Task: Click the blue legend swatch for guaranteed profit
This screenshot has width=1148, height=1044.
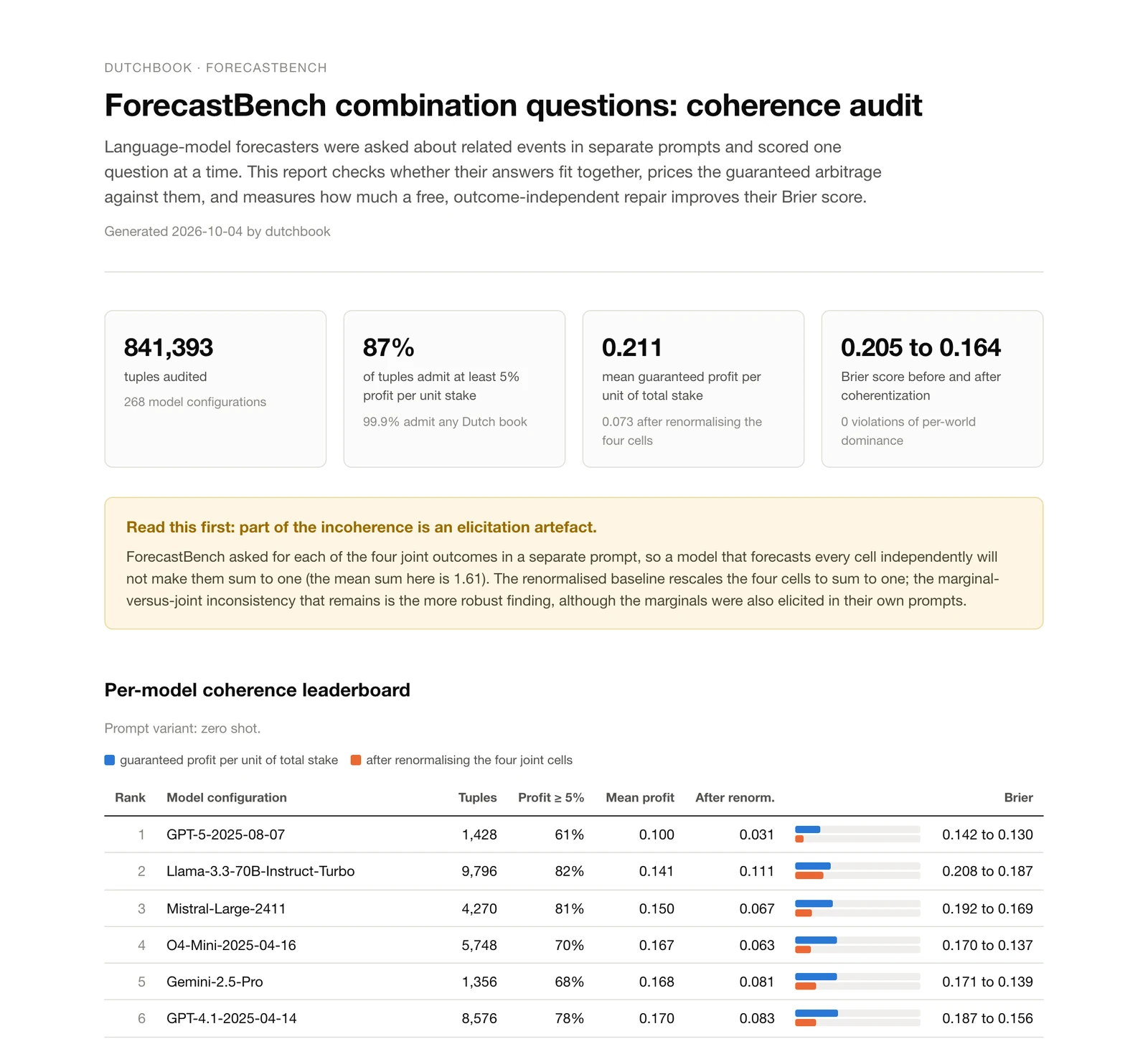Action: pos(110,760)
